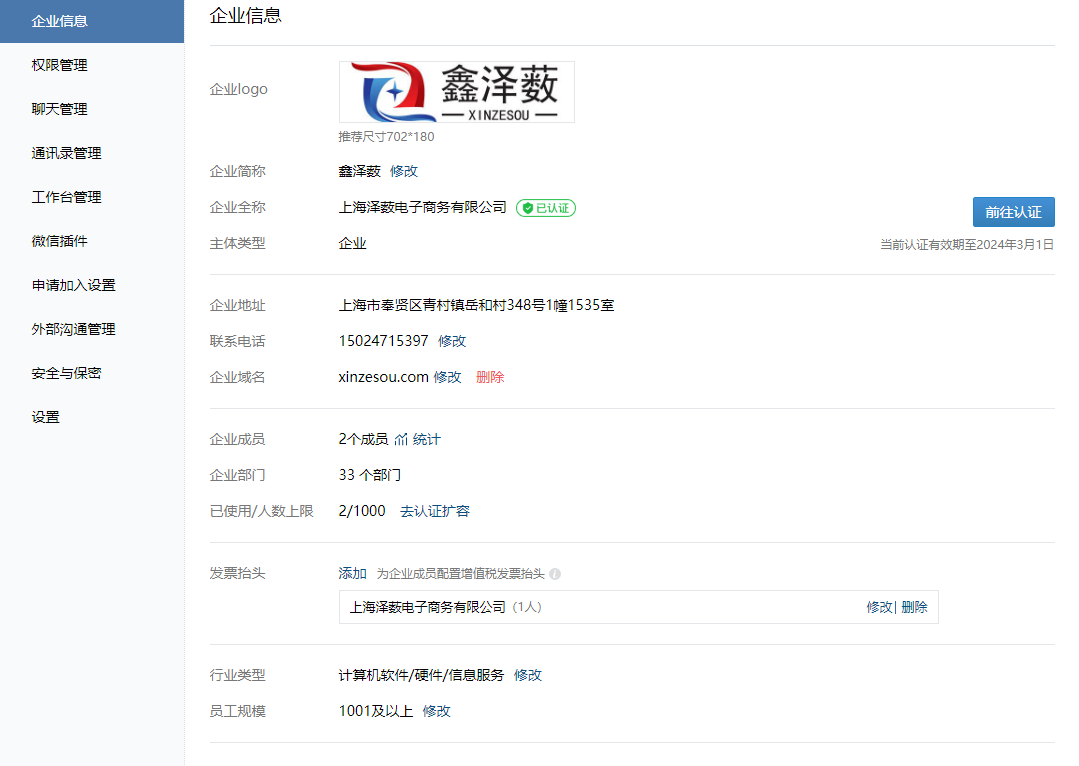Click 修改 next to xinzesou.com domain
Screen dimensions: 1079x766
[x=447, y=377]
